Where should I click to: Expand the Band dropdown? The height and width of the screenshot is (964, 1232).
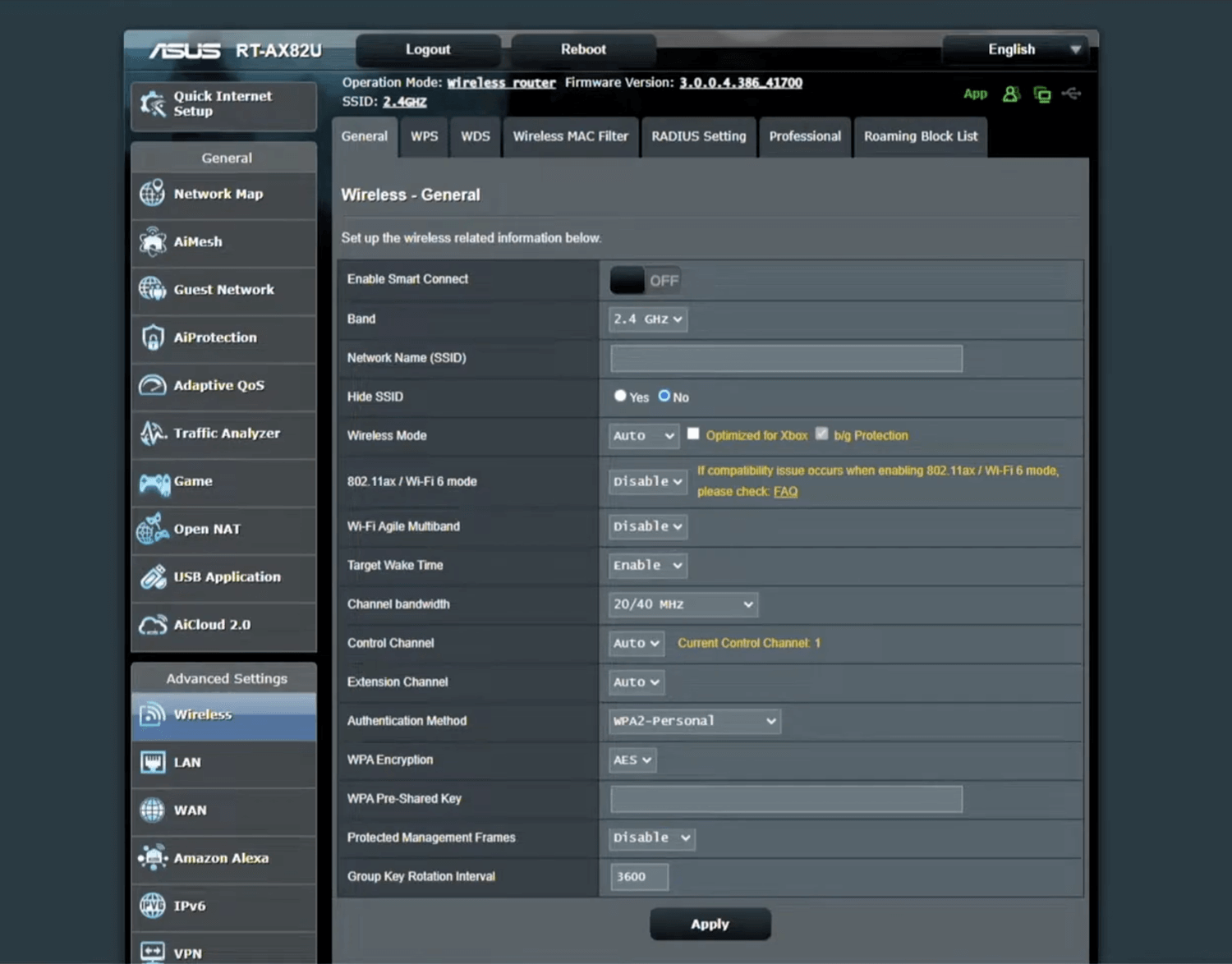click(x=648, y=319)
